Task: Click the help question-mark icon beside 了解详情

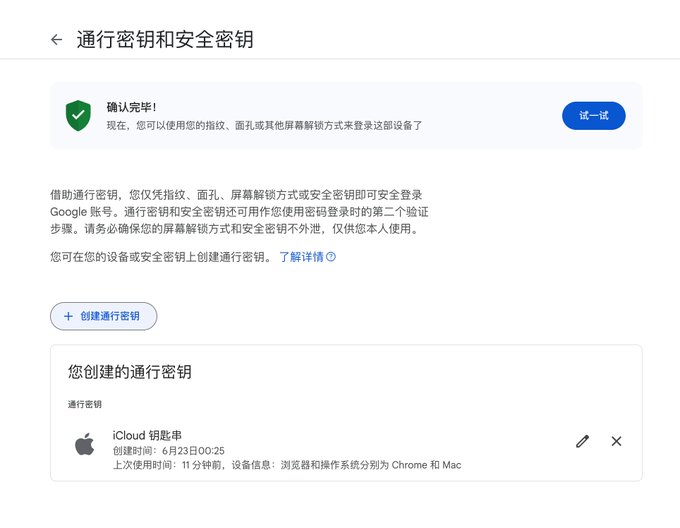Action: (331, 257)
